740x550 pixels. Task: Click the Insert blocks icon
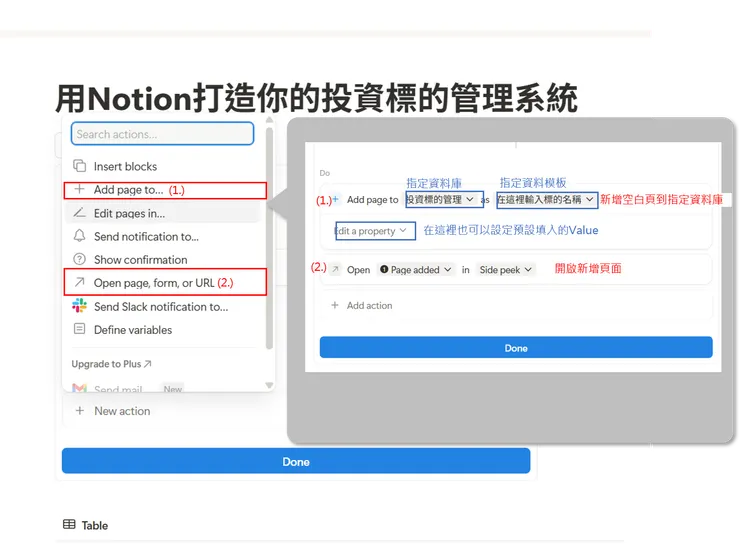79,166
